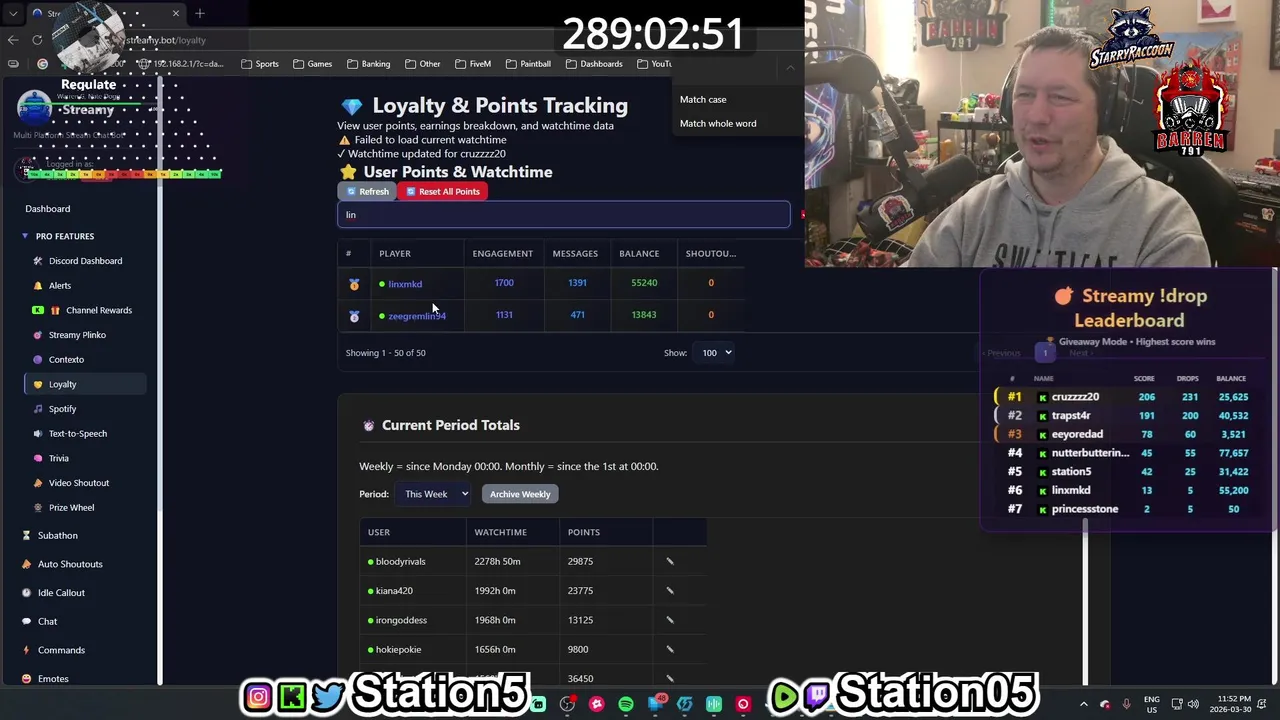The image size is (1280, 720).
Task: Click the bloodyrivals user row
Action: click(x=533, y=562)
